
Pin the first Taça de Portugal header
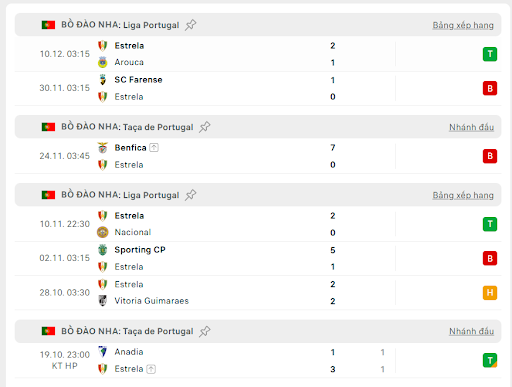205,127
